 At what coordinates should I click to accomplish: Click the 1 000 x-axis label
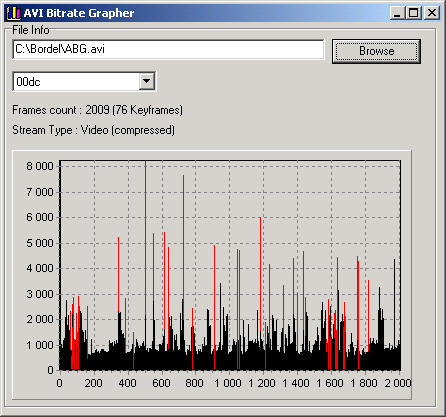pos(228,383)
